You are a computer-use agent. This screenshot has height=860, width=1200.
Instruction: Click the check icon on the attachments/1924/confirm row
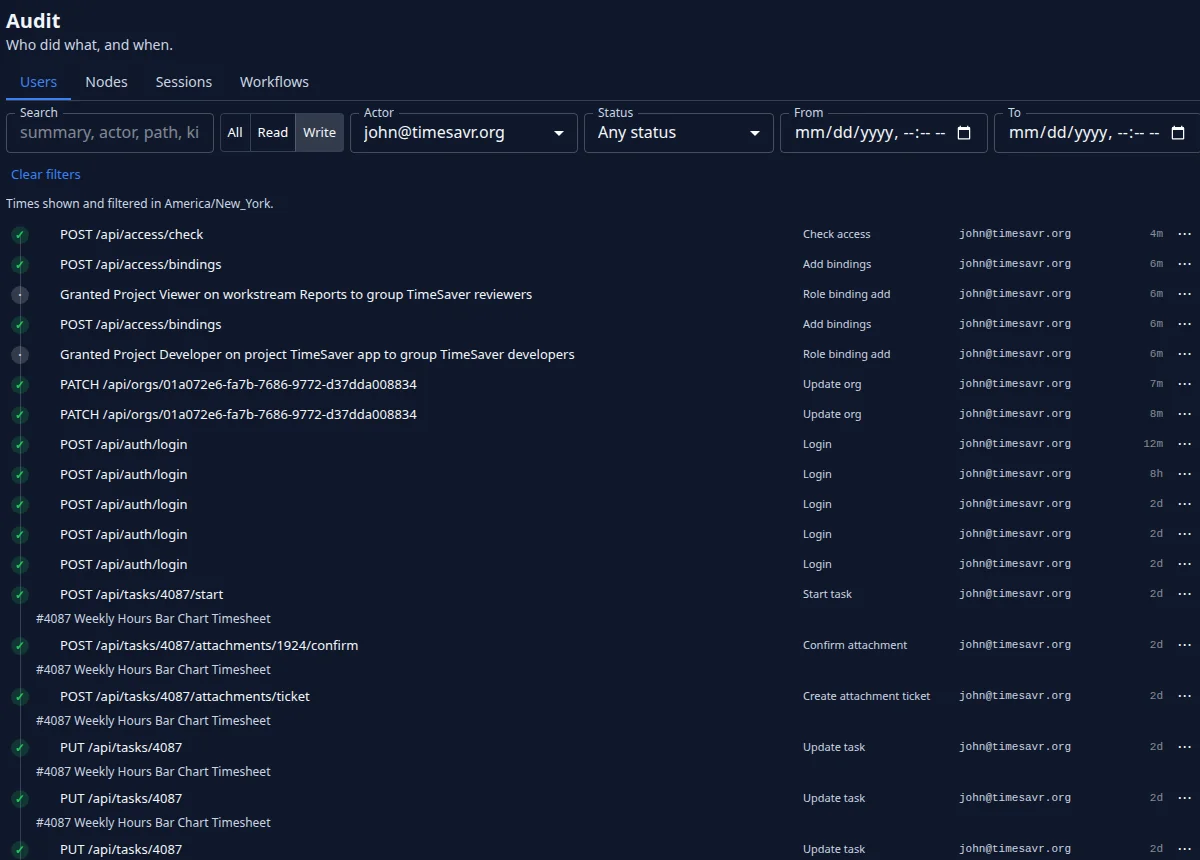coord(20,645)
